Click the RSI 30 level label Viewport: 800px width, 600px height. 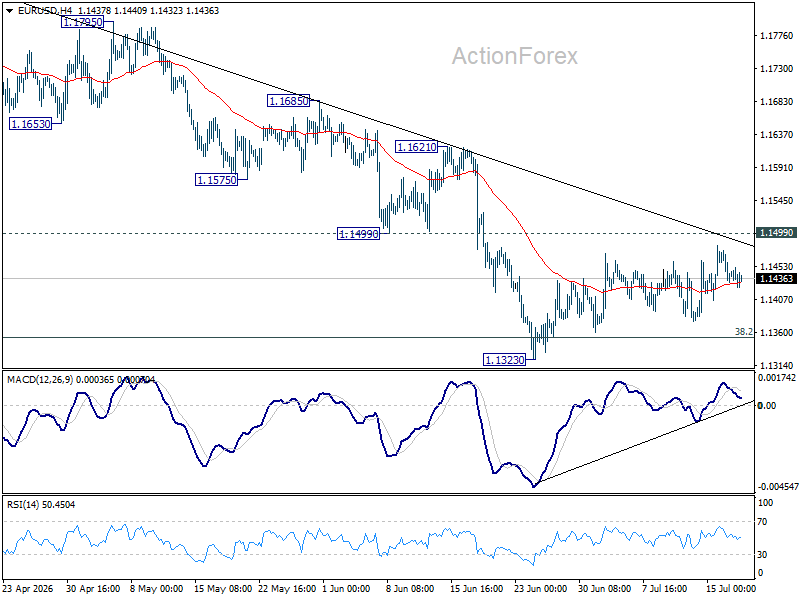point(762,555)
